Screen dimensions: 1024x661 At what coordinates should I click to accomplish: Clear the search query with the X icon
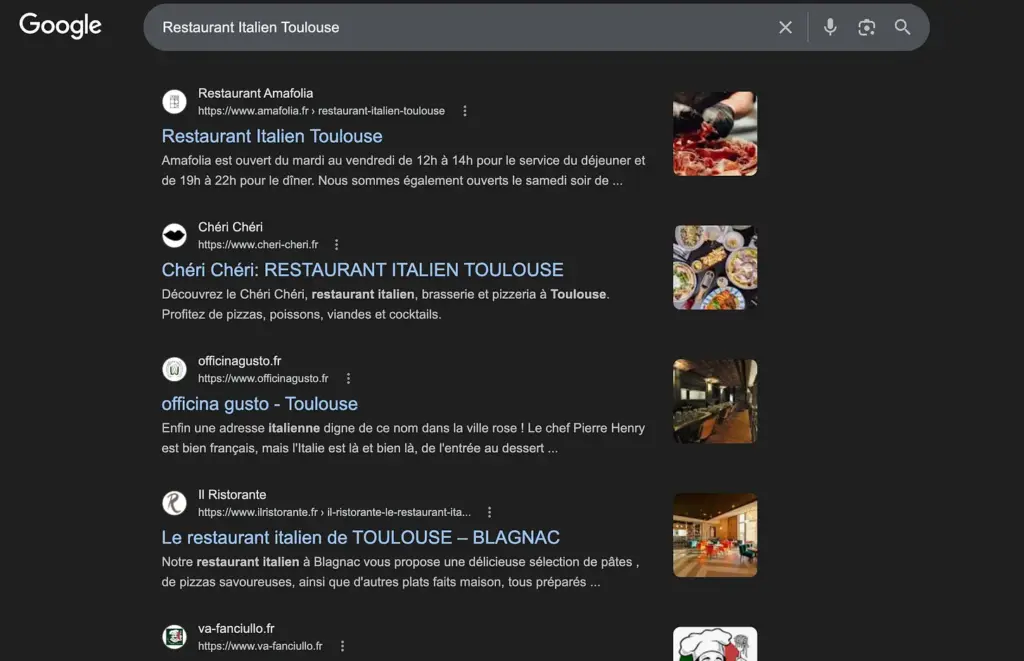[785, 27]
